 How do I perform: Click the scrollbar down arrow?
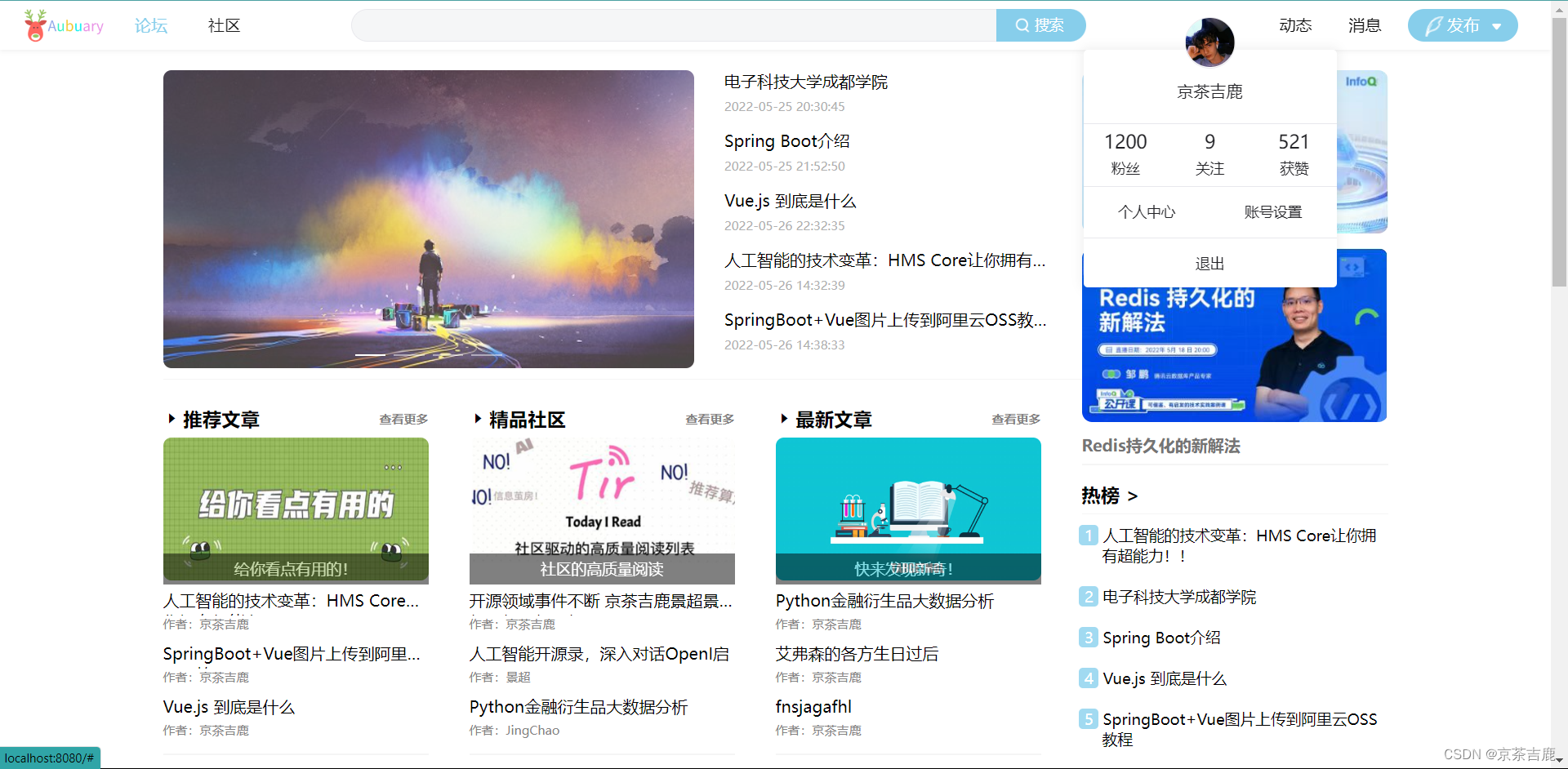coord(1559,760)
